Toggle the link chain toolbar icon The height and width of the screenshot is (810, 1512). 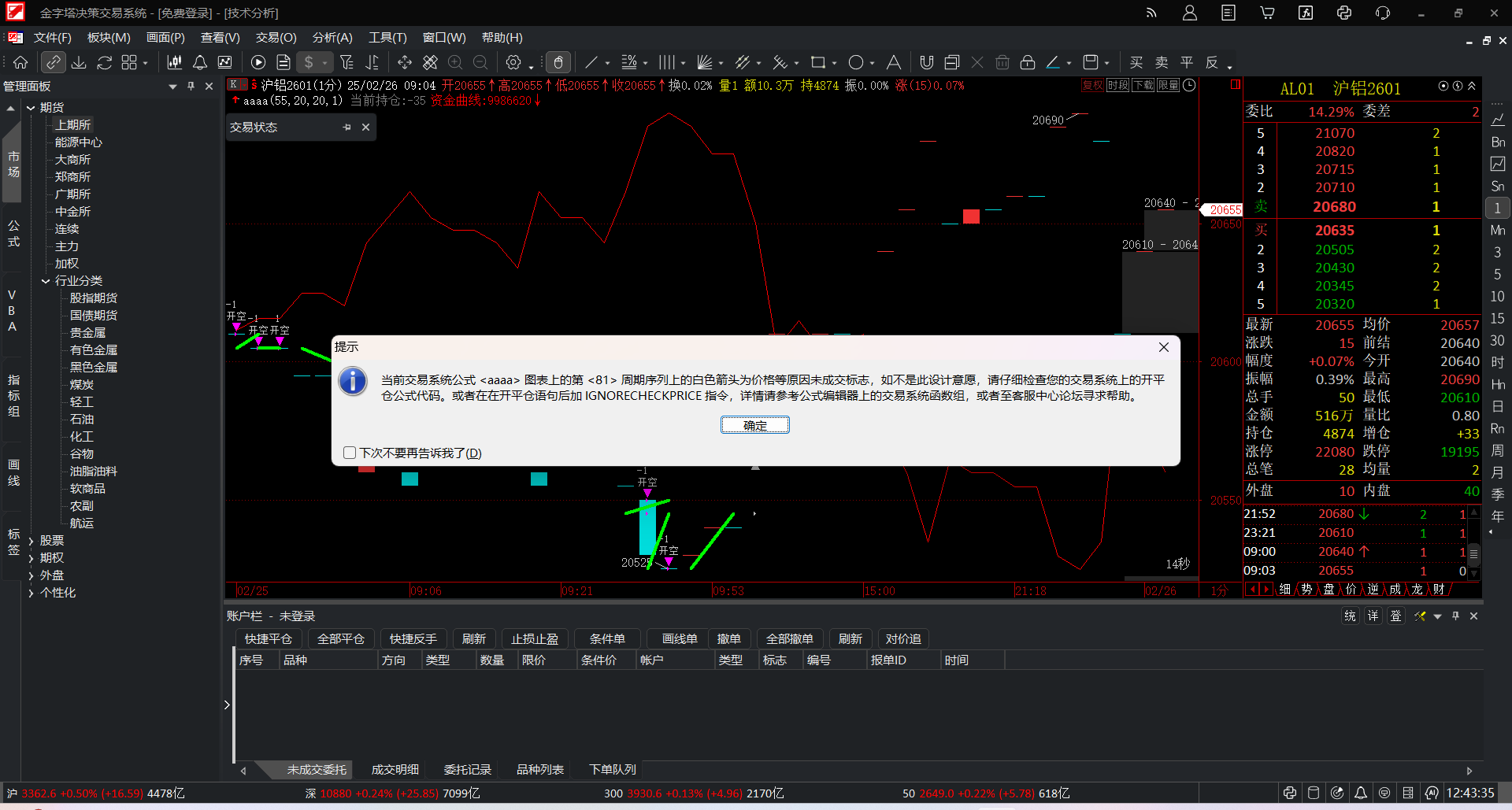[x=54, y=62]
